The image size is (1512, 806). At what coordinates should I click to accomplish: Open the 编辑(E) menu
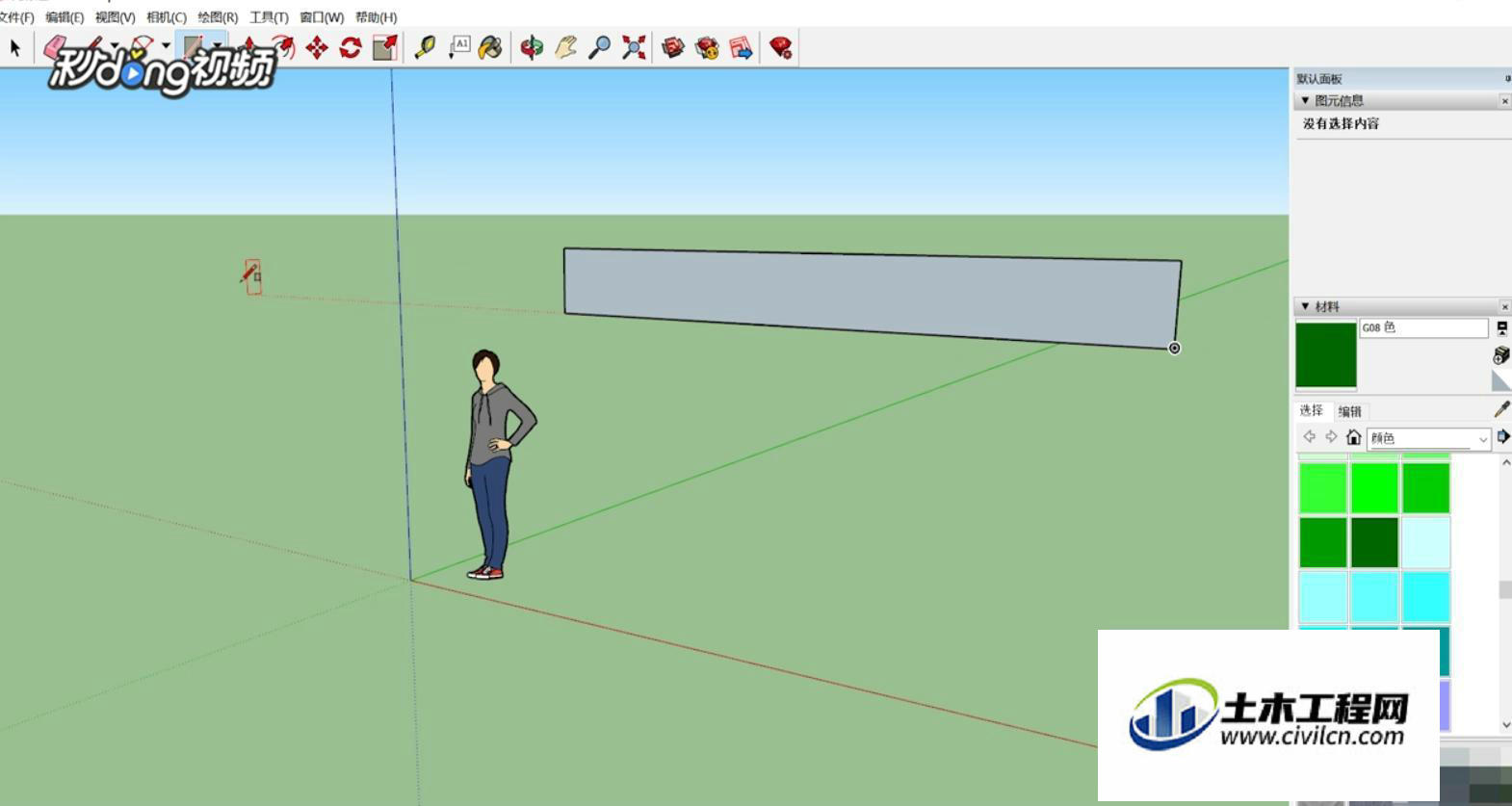point(65,17)
